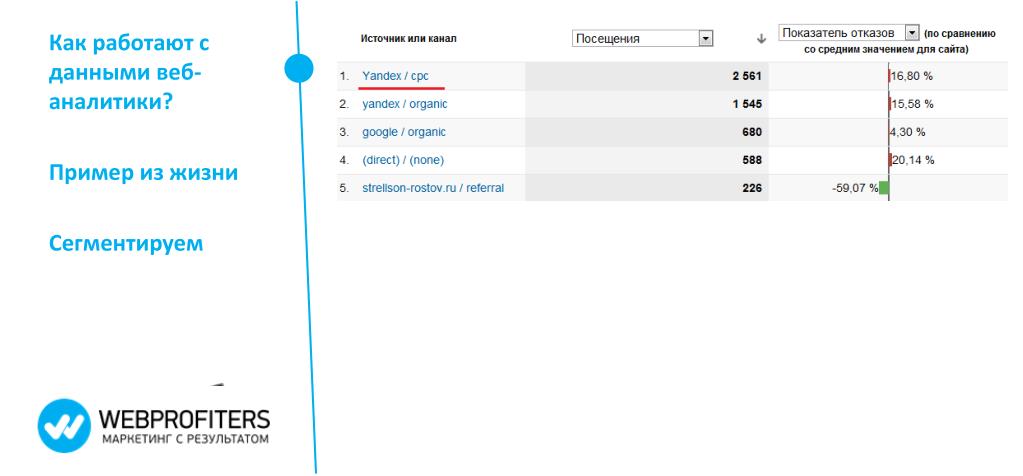Viewport: 1023px width, 476px height.
Task: Click the green comparison bar for strellson-rostov.ru
Action: point(884,188)
